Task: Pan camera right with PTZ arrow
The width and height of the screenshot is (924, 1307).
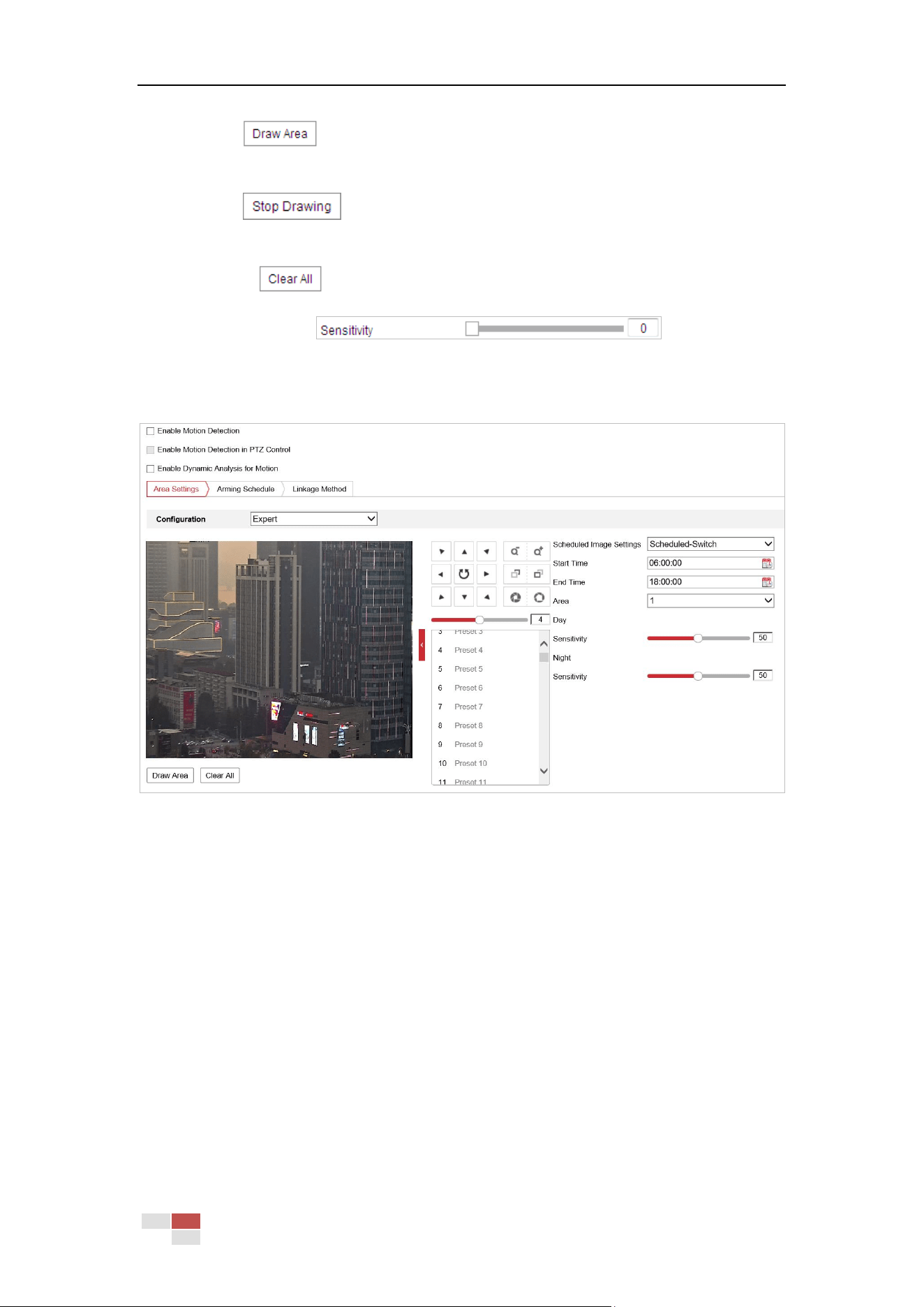Action: 486,575
